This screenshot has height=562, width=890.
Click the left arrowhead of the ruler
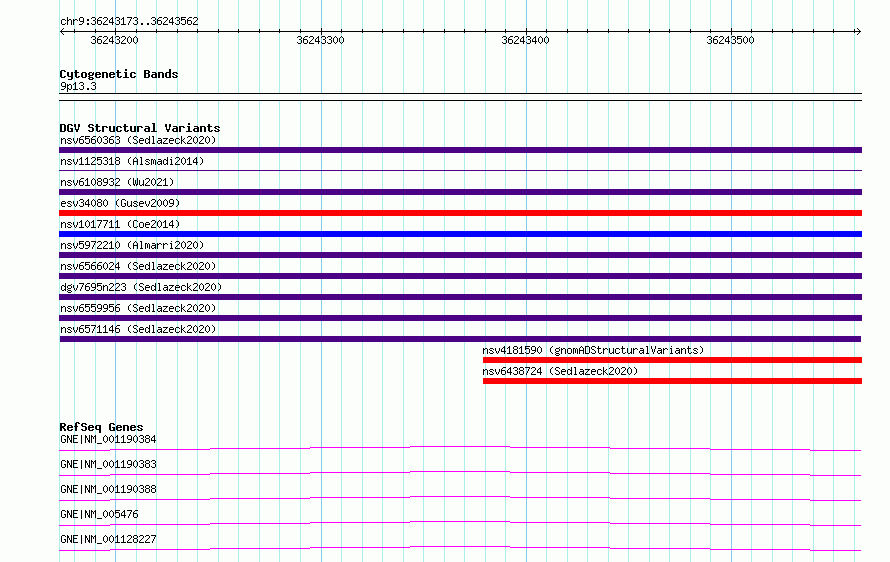tap(62, 32)
